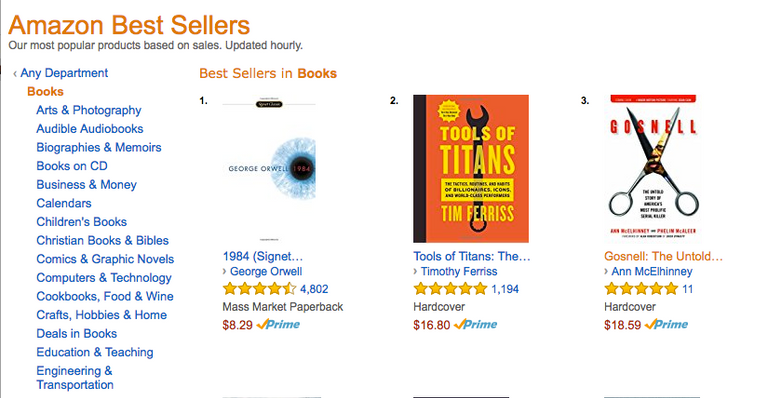Click the Prime badge next to $16.80
The height and width of the screenshot is (398, 768).
click(476, 325)
